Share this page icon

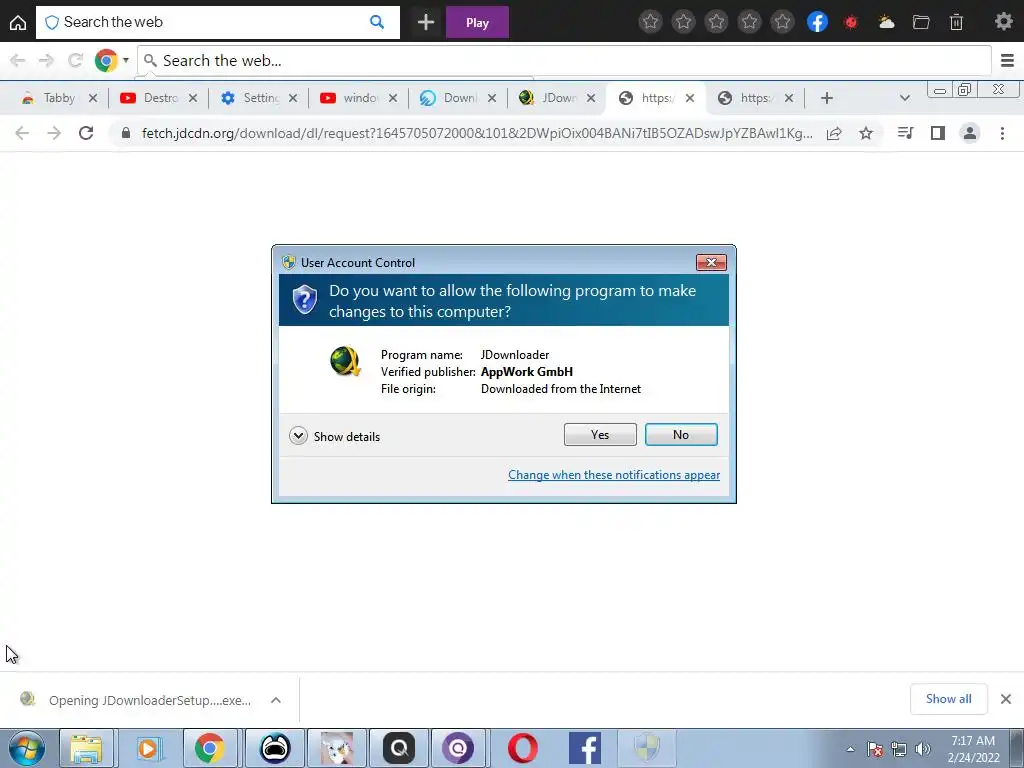click(834, 133)
